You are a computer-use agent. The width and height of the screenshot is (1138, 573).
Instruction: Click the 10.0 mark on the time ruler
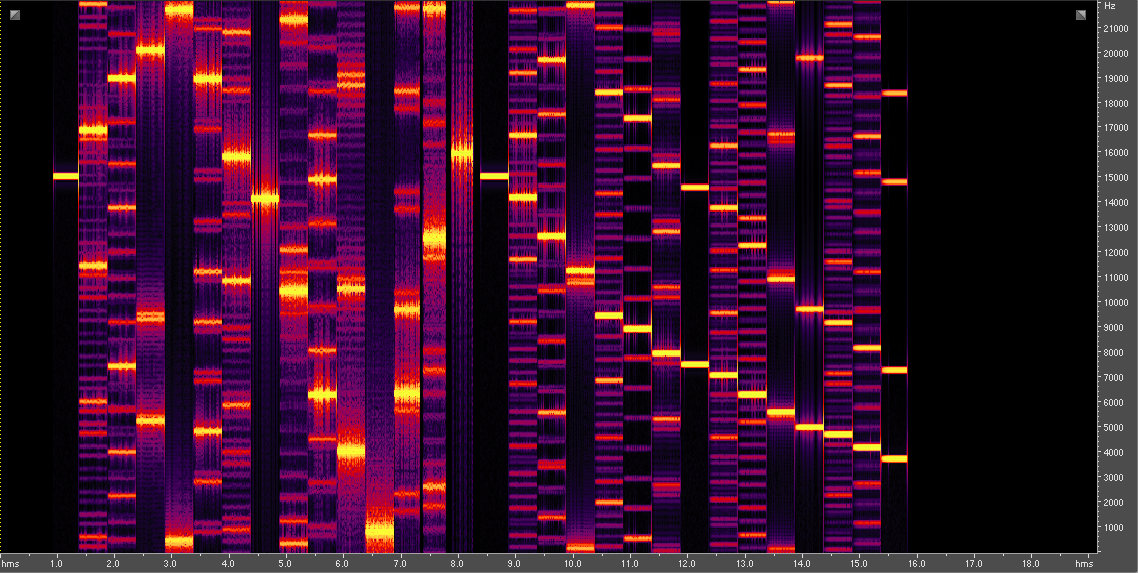click(x=572, y=563)
